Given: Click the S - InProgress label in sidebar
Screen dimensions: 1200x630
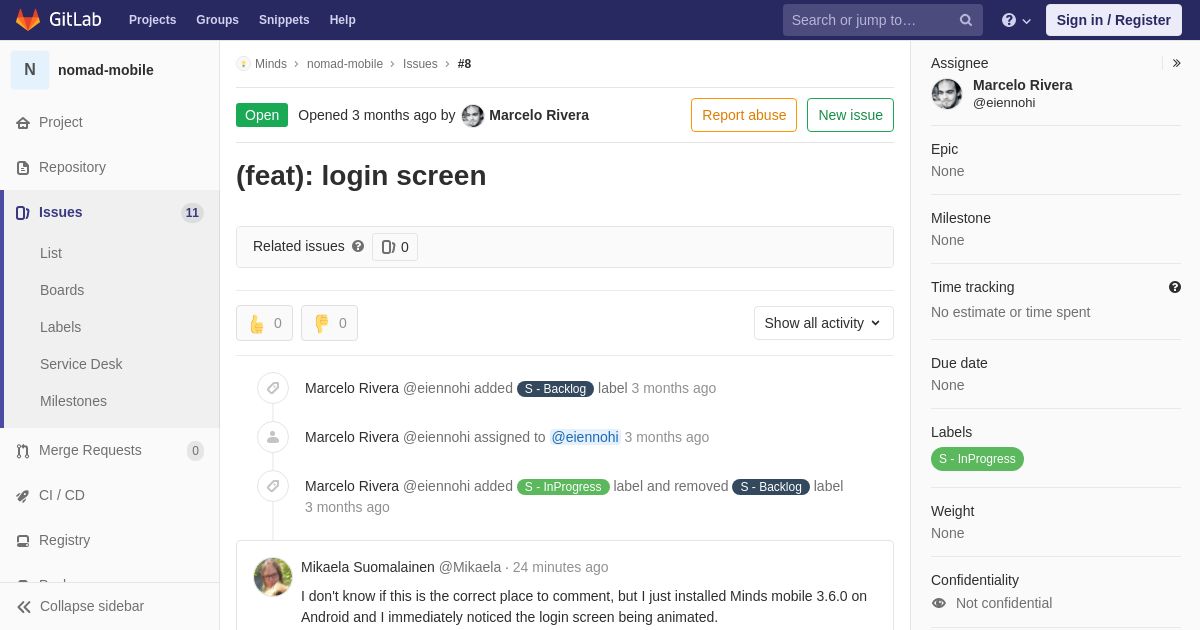Looking at the screenshot, I should (x=977, y=459).
